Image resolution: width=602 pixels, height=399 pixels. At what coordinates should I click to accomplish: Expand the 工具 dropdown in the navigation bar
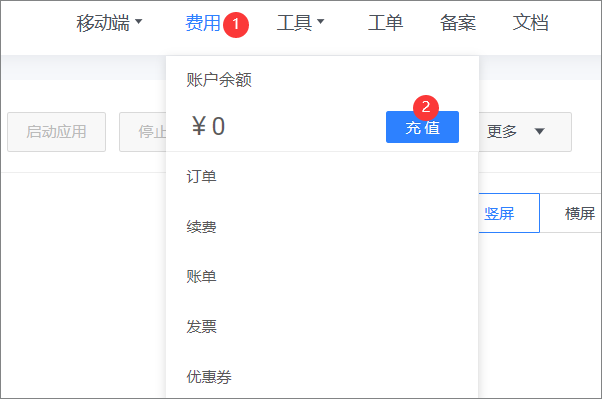pyautogui.click(x=300, y=23)
